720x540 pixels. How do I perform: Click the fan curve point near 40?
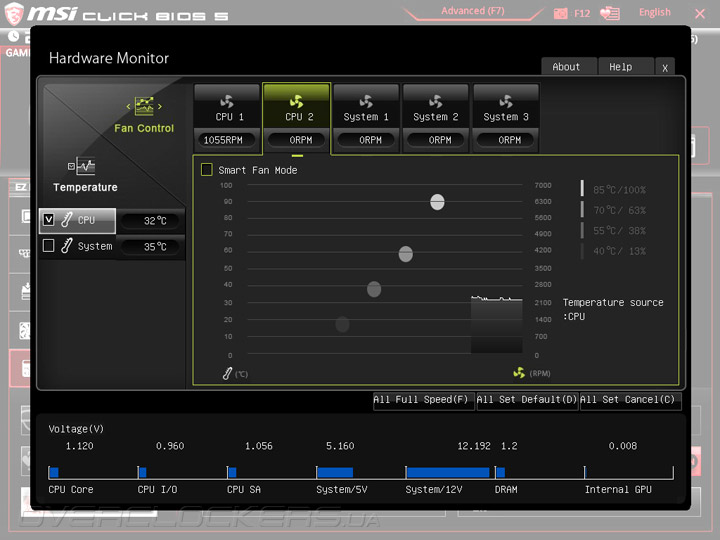[374, 289]
